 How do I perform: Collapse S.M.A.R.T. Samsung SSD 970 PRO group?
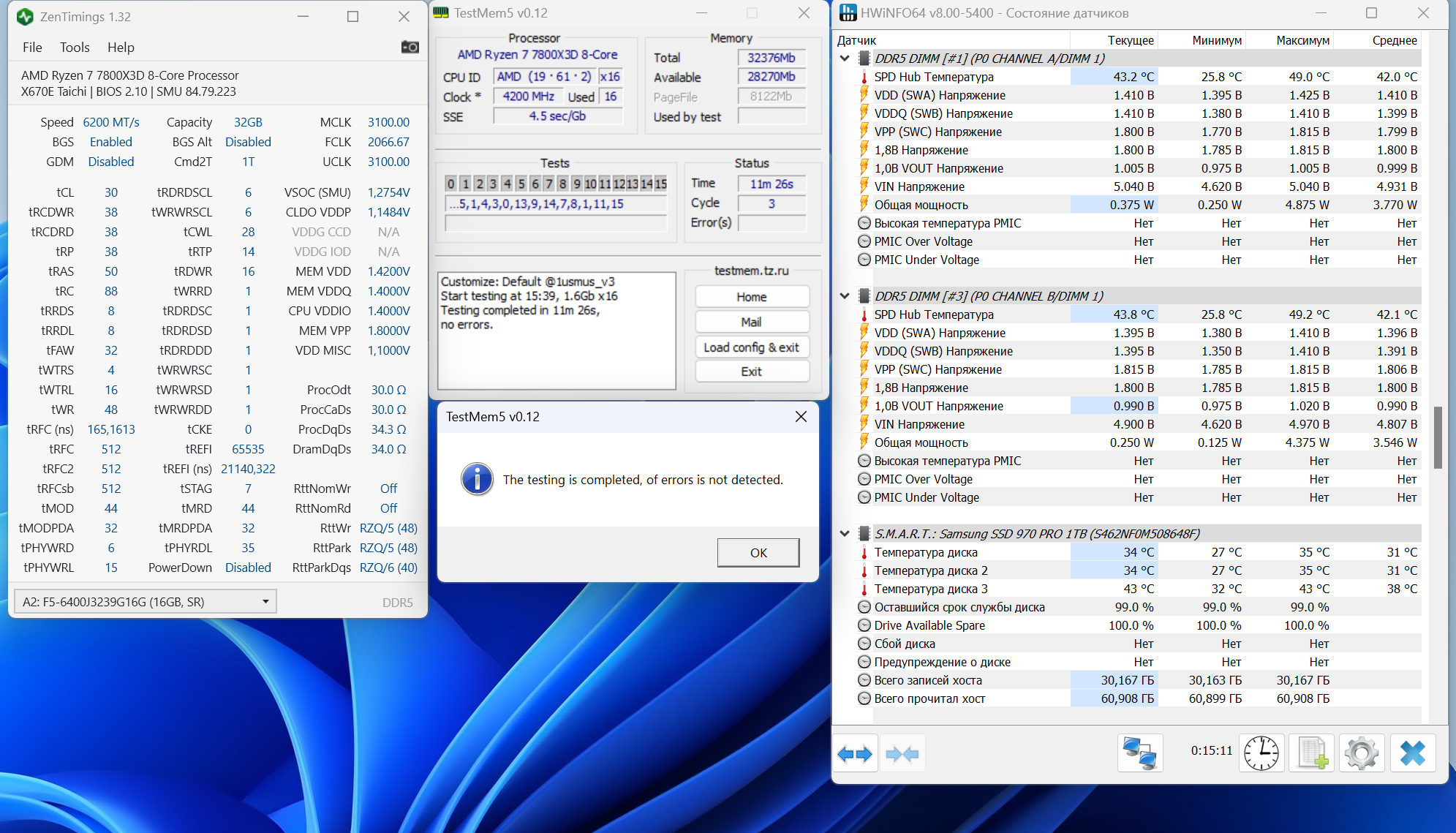[845, 534]
